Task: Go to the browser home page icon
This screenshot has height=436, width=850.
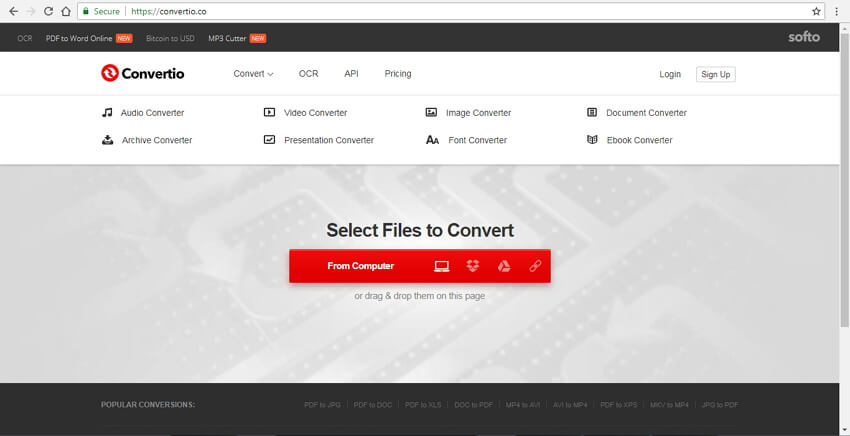Action: [x=66, y=11]
